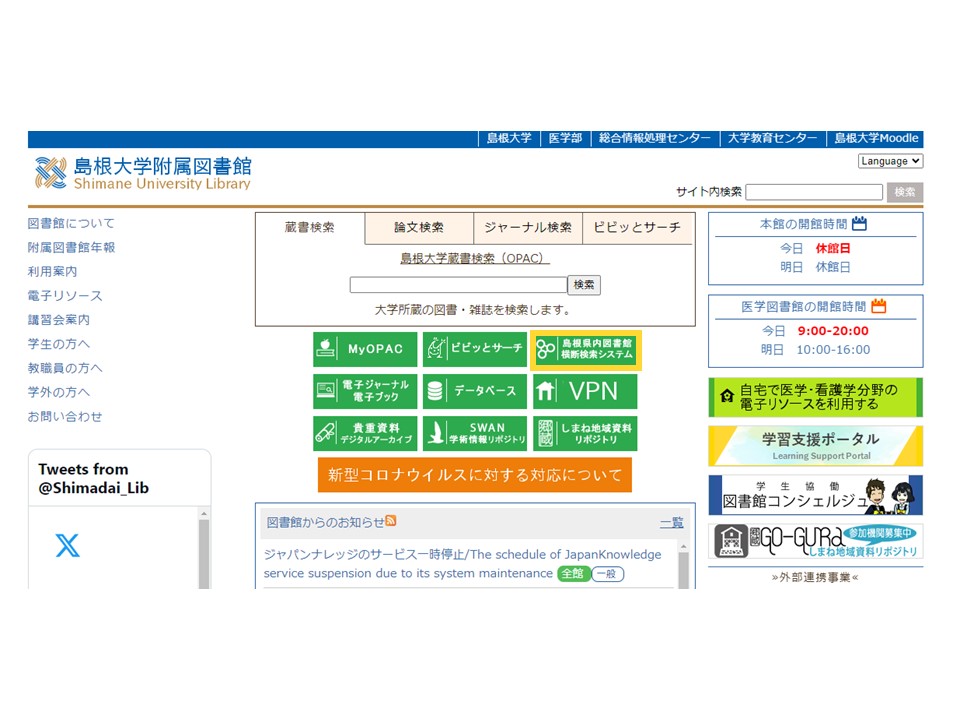Click the RSS feed icon beside 図書館からのお知らせ
This screenshot has height=720, width=960.
[391, 521]
